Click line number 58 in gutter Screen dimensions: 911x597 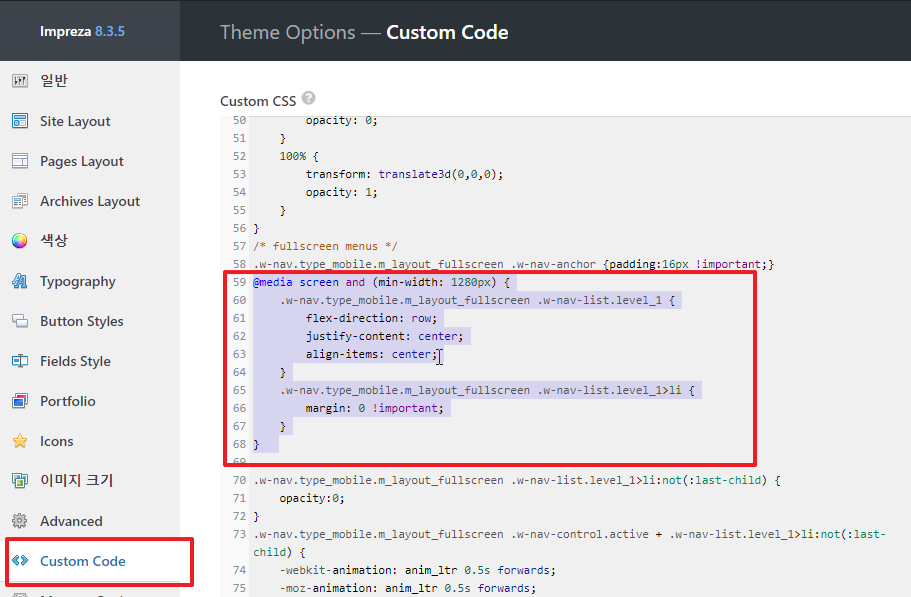(x=239, y=264)
